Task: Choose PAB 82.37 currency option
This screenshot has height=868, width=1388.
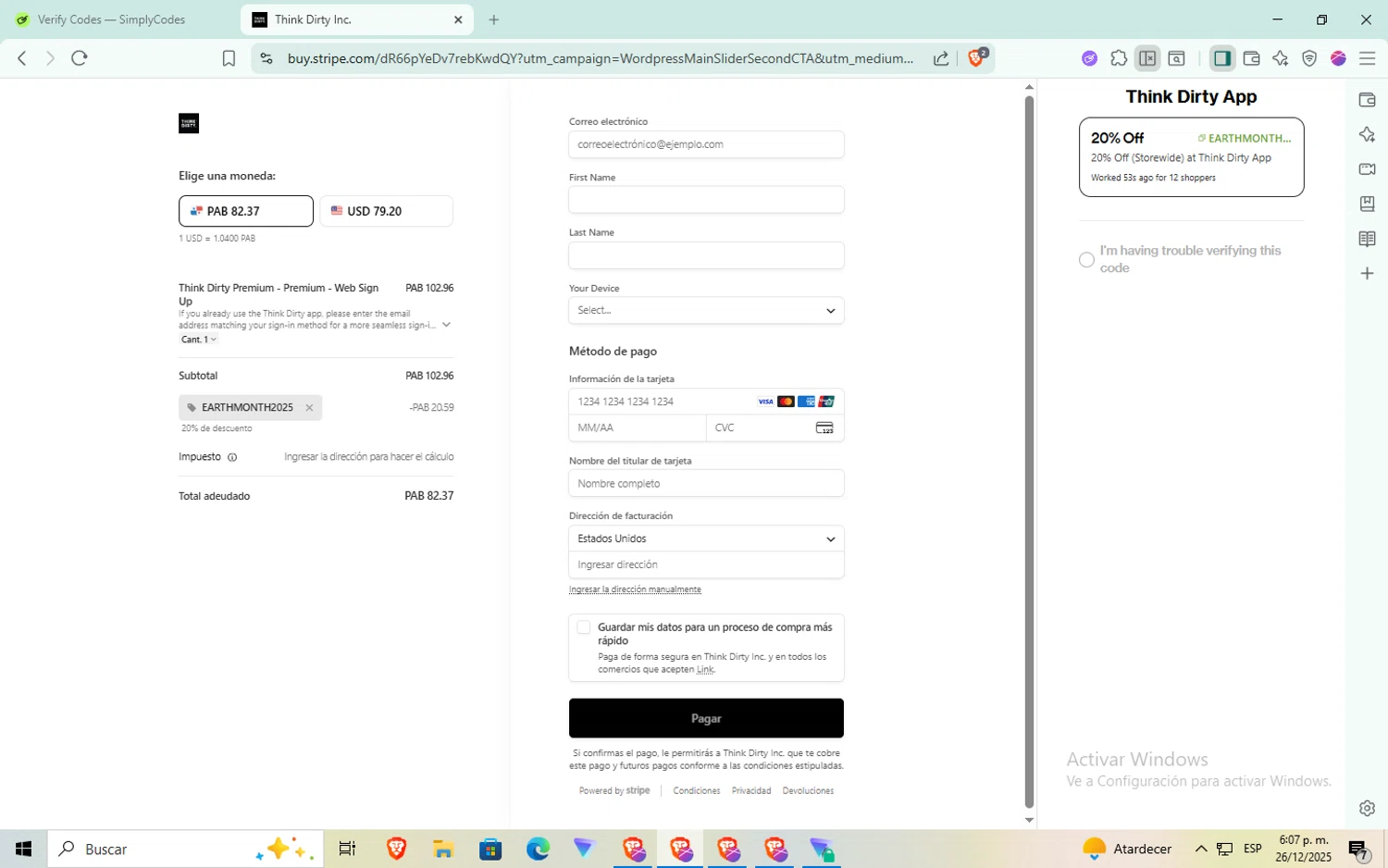Action: coord(246,211)
